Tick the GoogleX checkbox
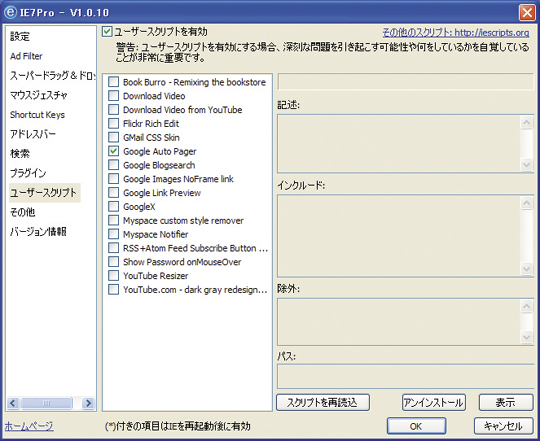Screen dimensions: 540x441 pyautogui.click(x=113, y=207)
